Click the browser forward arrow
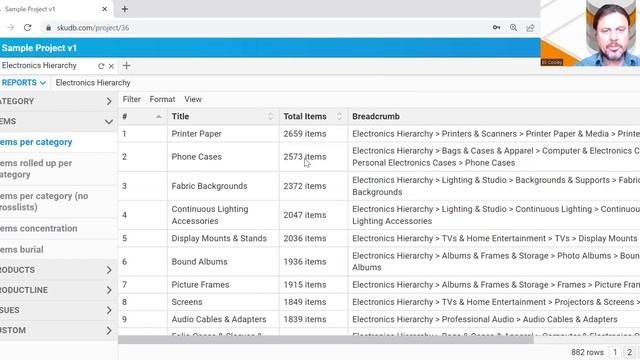This screenshot has height=360, width=640. [11, 28]
